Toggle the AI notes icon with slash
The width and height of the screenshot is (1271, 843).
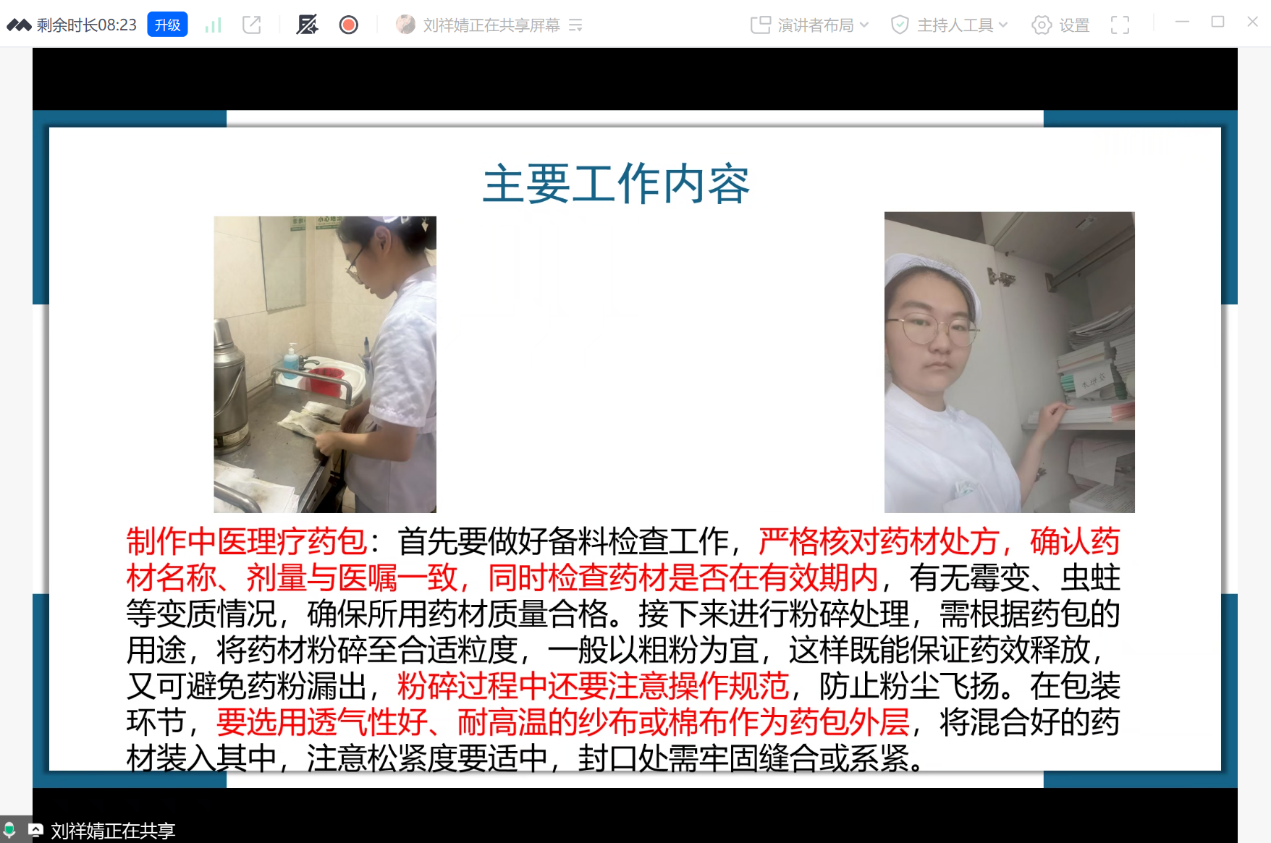pyautogui.click(x=307, y=25)
